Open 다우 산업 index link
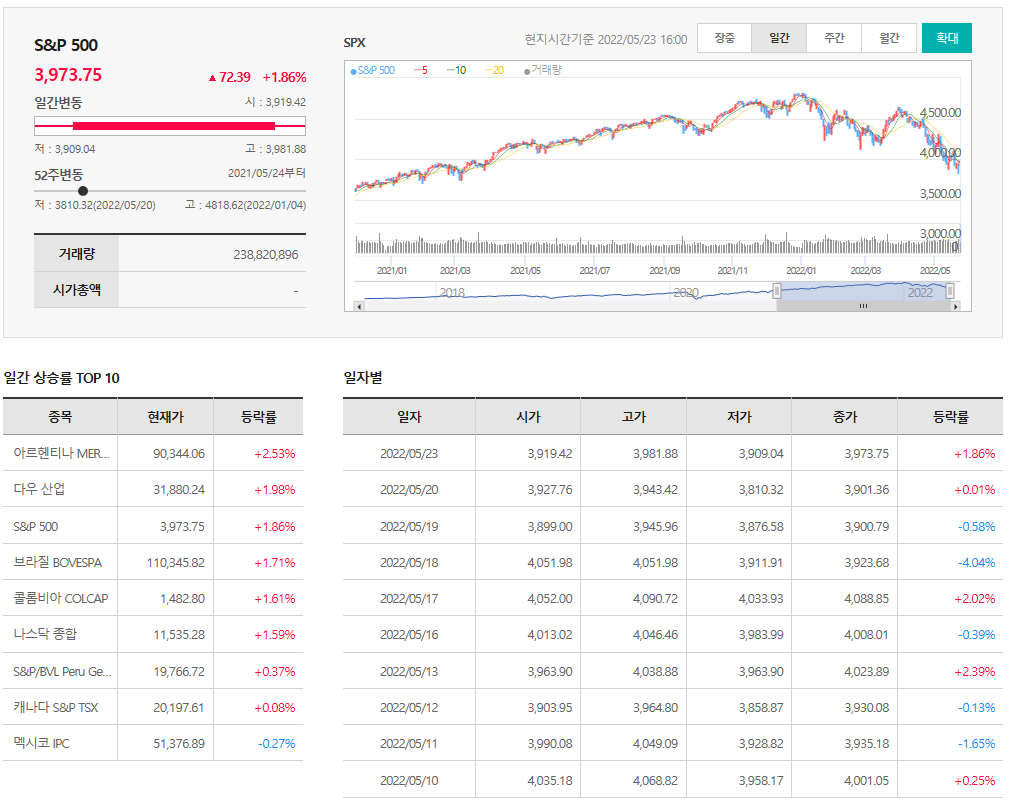The width and height of the screenshot is (1009, 805). [39, 489]
